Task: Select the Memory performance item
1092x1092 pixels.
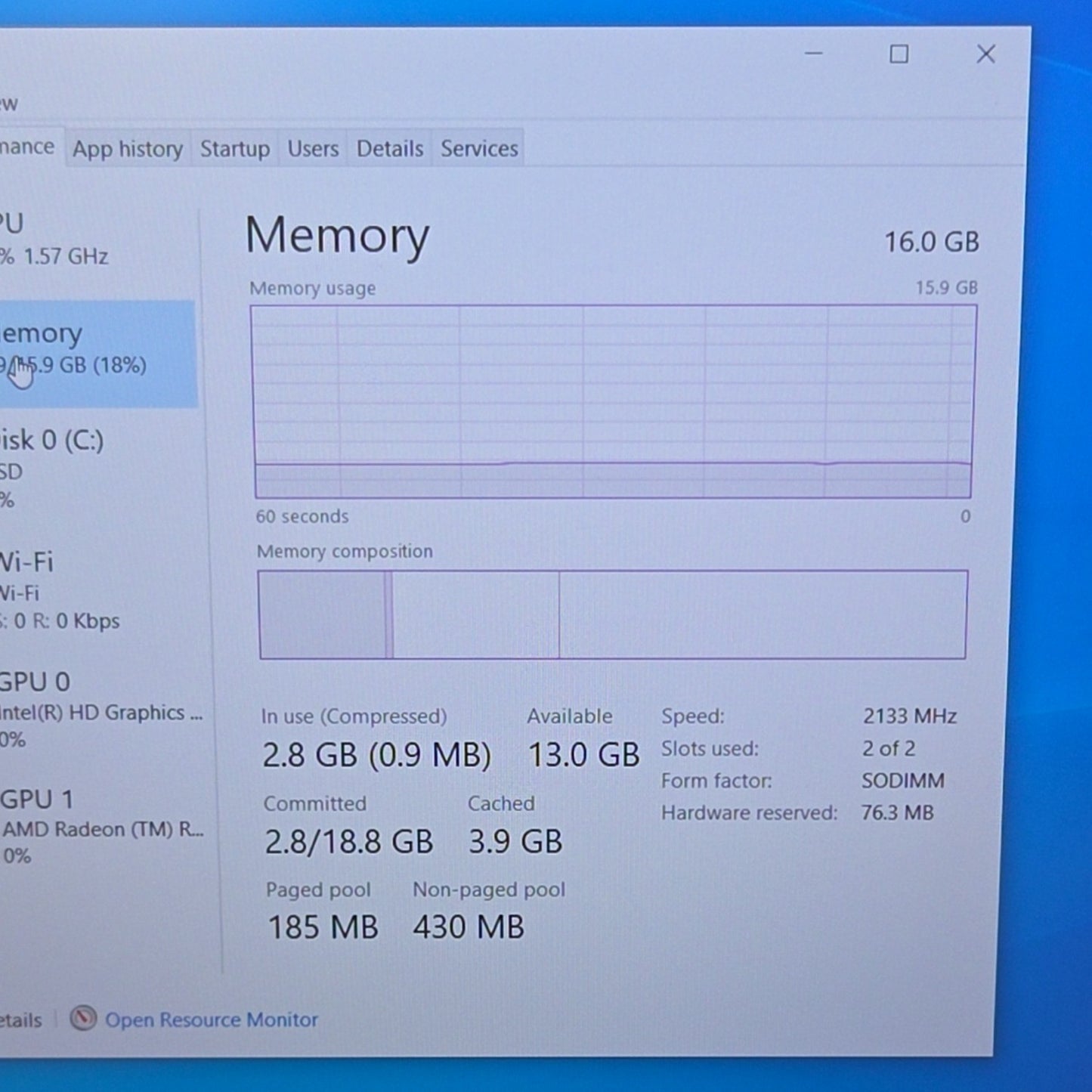Action: tap(97, 353)
